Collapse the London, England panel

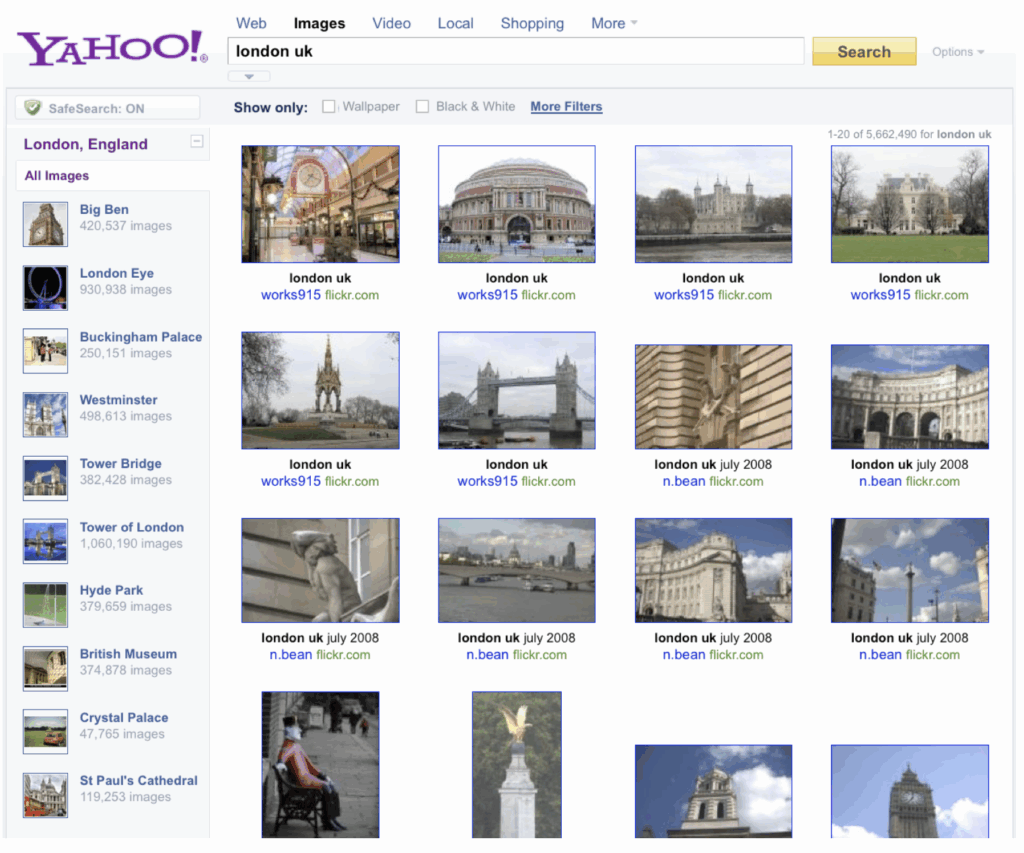pos(197,143)
